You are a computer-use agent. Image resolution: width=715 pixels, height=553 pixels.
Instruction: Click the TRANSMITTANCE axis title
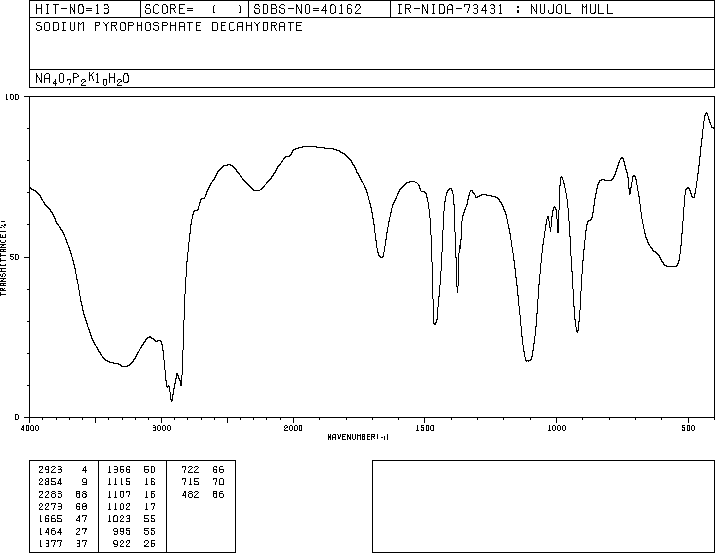pos(3,258)
